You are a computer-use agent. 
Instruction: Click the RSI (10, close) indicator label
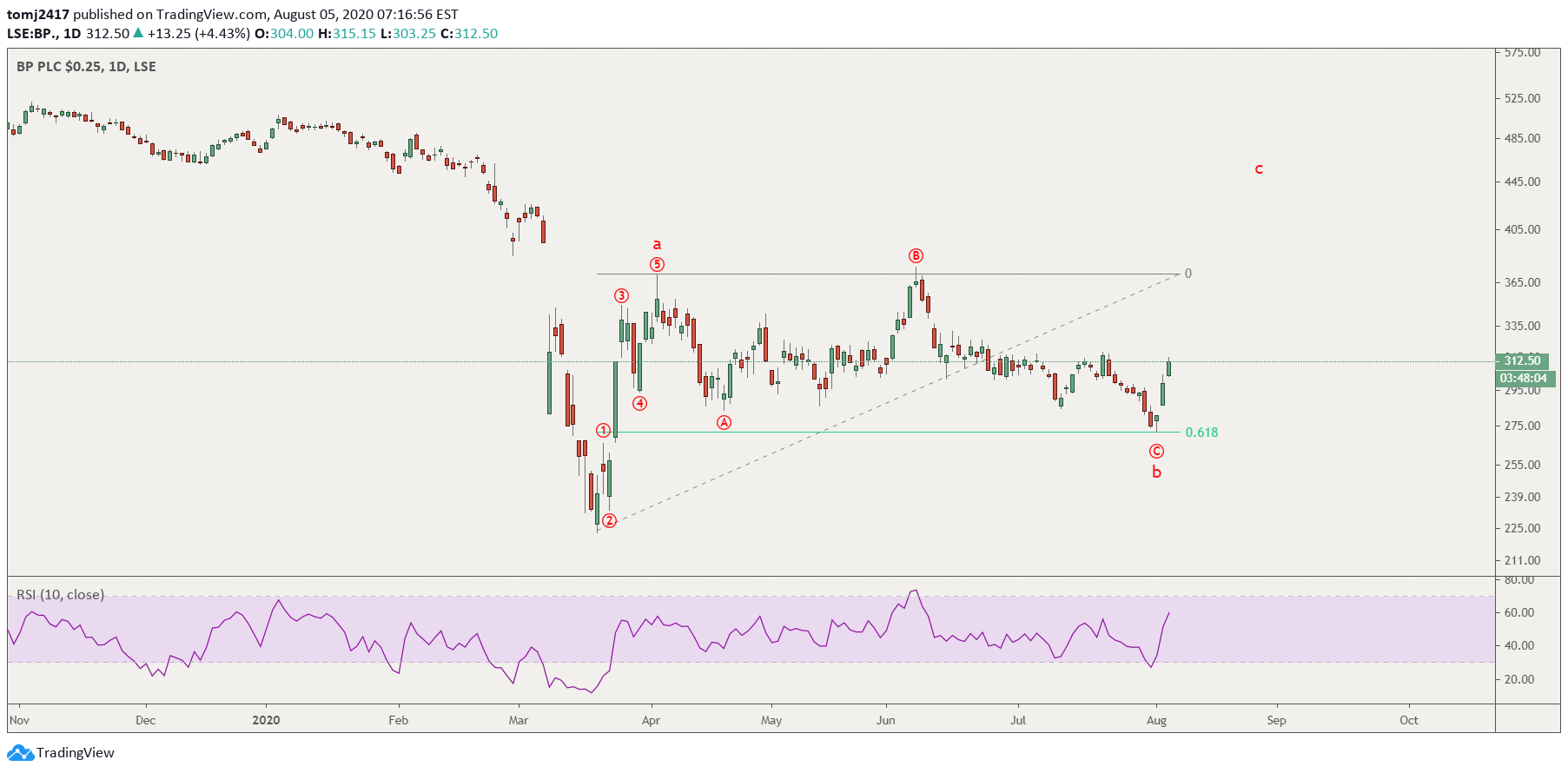click(x=60, y=595)
